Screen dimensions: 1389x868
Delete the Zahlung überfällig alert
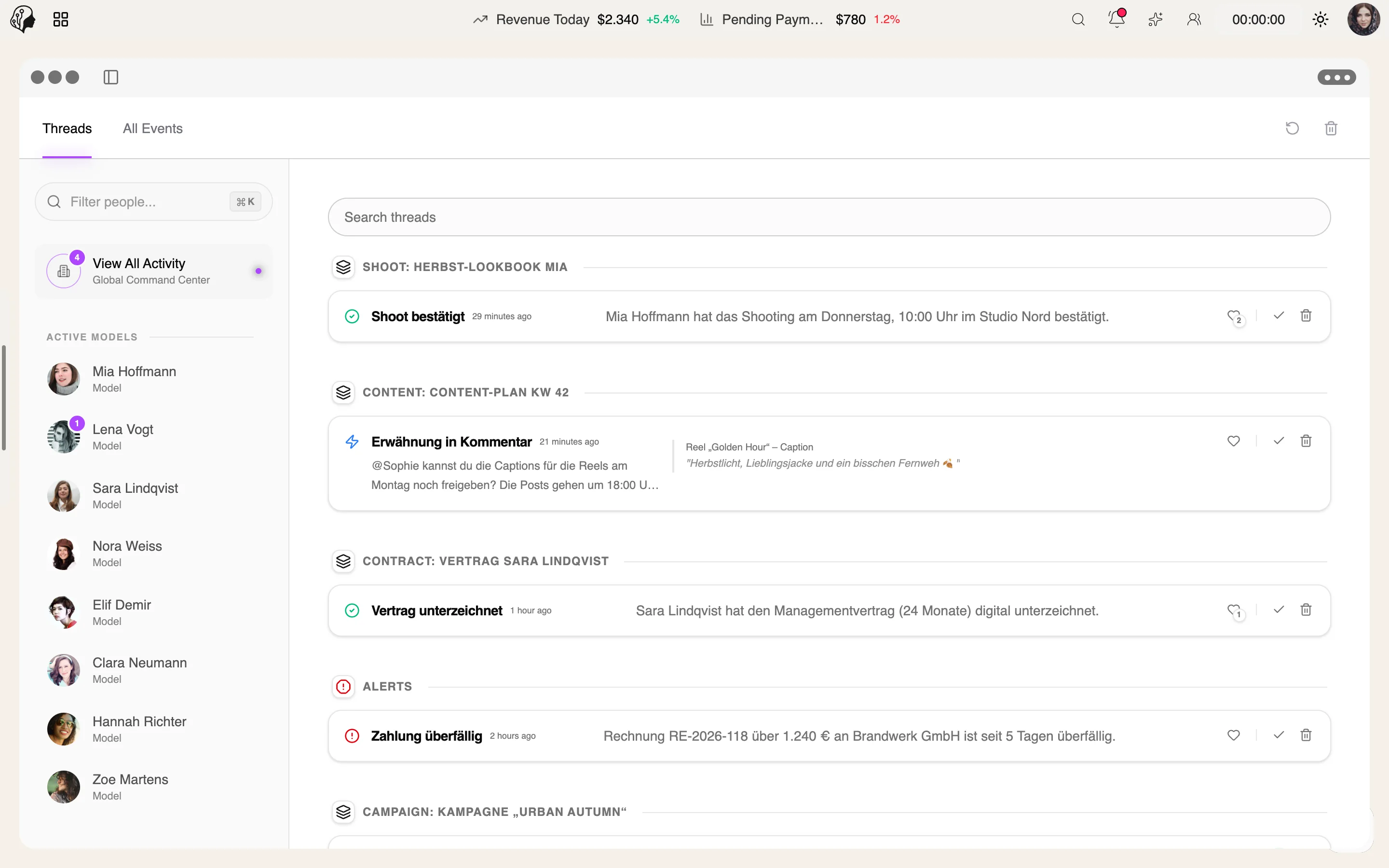(x=1306, y=735)
